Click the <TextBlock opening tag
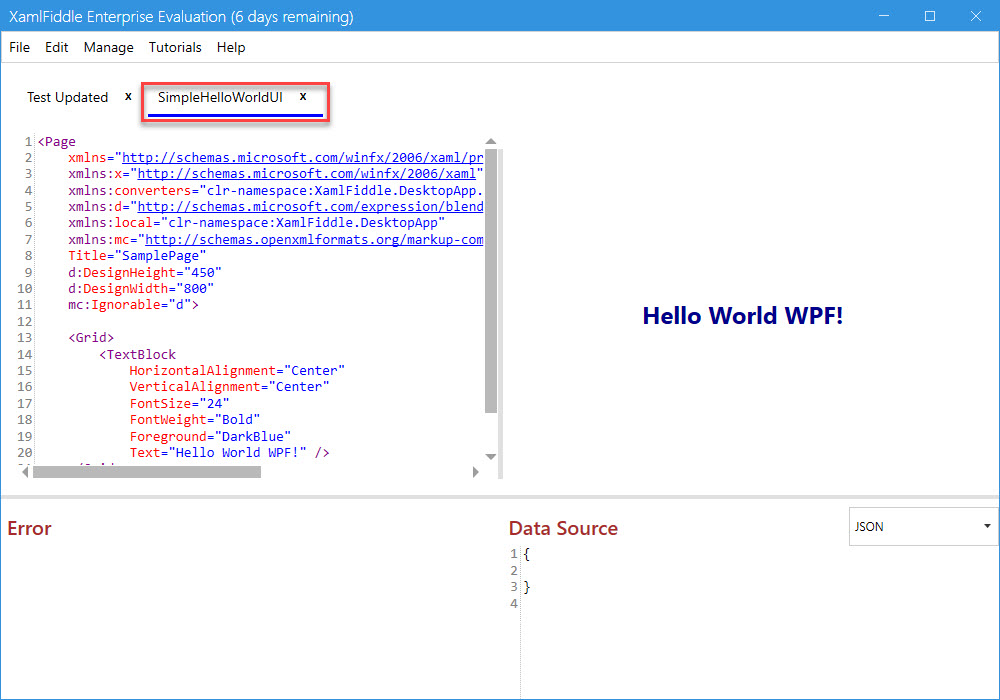 137,354
